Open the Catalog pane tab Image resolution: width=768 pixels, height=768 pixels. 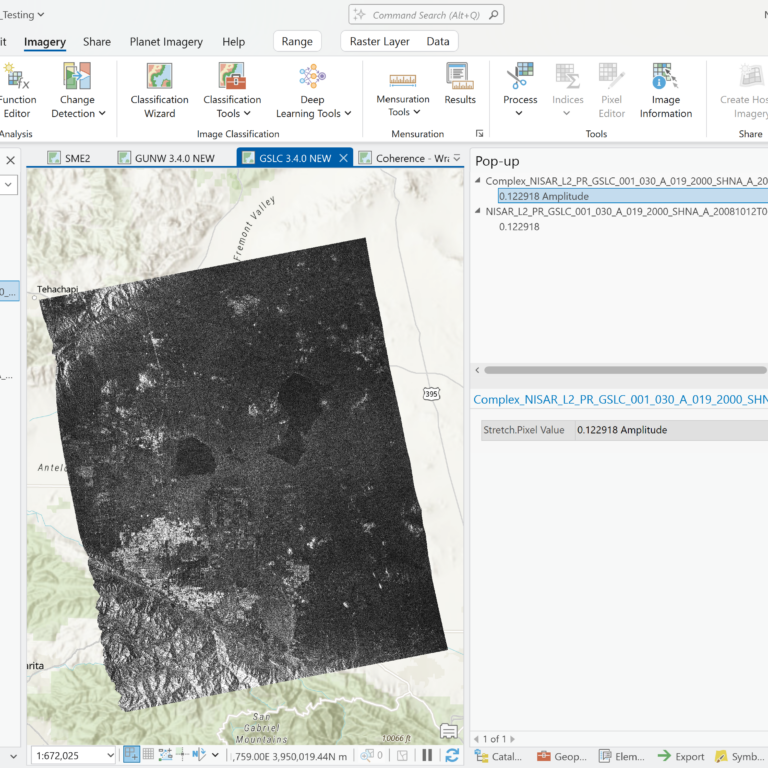coord(499,756)
